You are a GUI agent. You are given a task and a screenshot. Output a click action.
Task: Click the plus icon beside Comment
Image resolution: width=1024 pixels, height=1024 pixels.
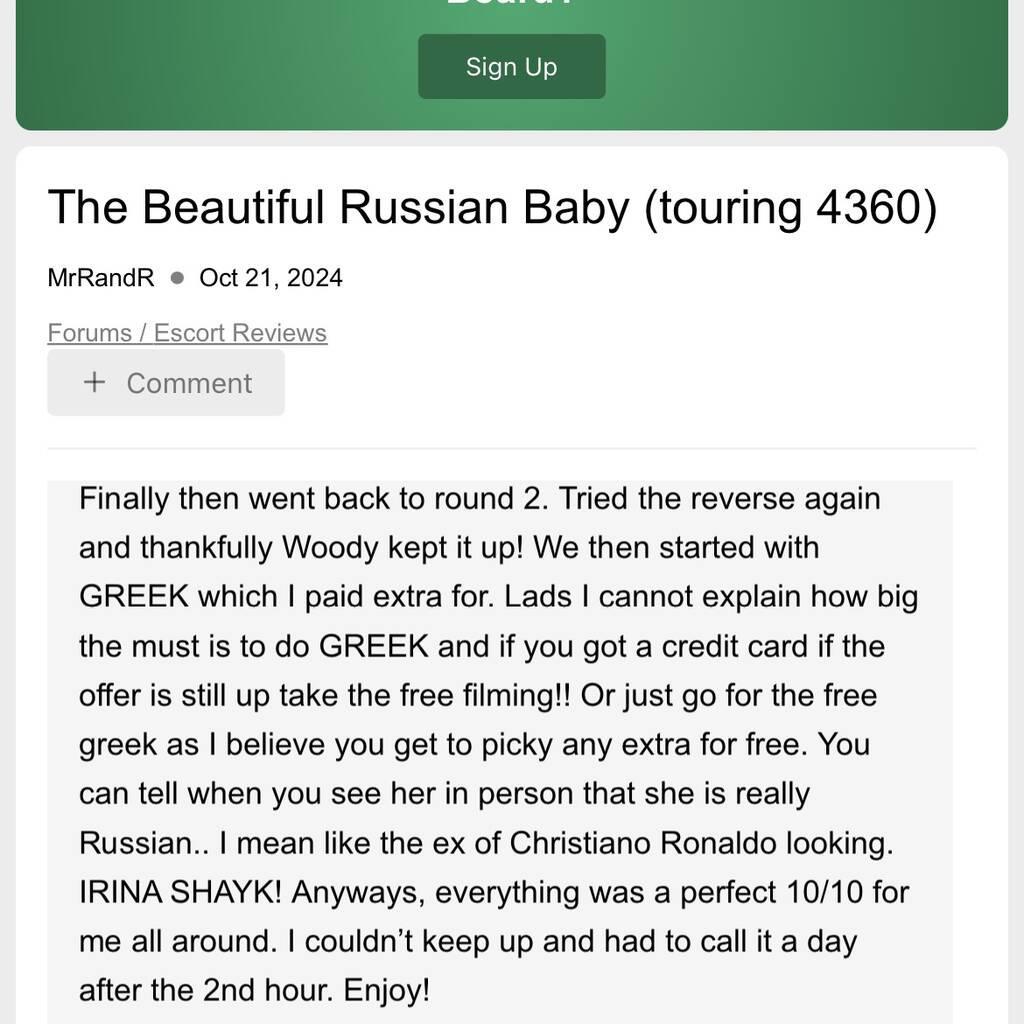(x=95, y=382)
